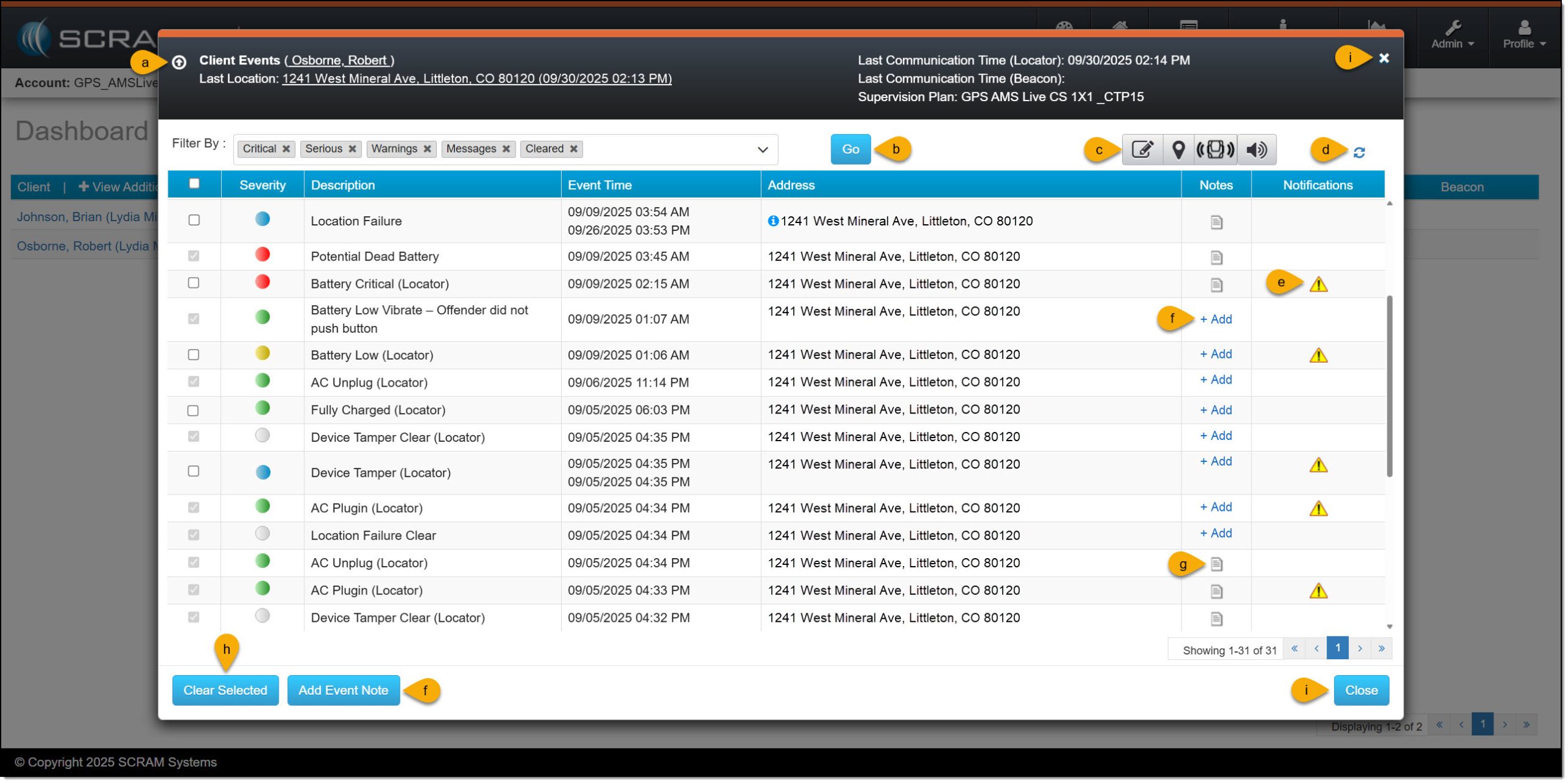Go to next page in events pagination

(1360, 648)
